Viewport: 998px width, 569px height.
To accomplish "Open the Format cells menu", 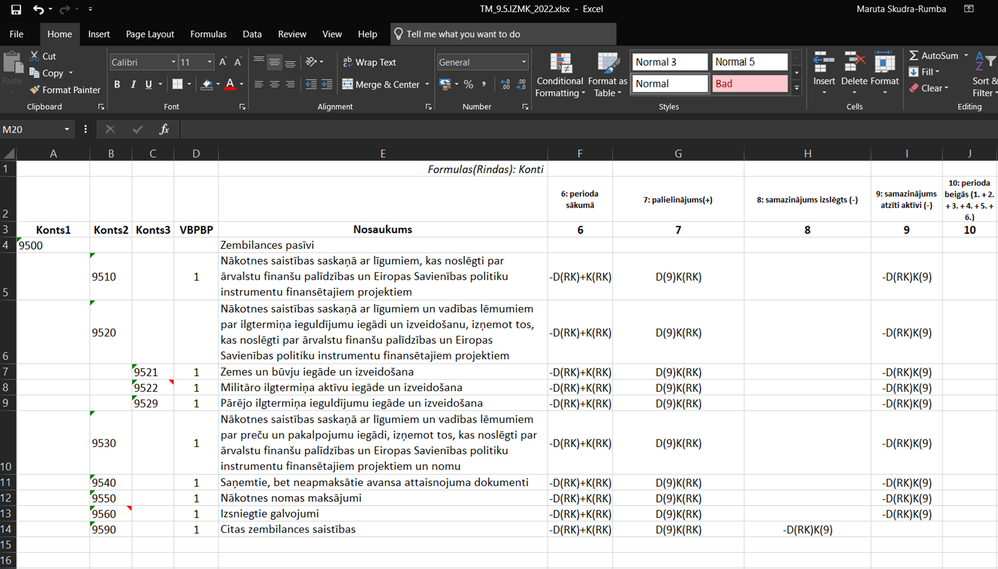I will point(885,73).
